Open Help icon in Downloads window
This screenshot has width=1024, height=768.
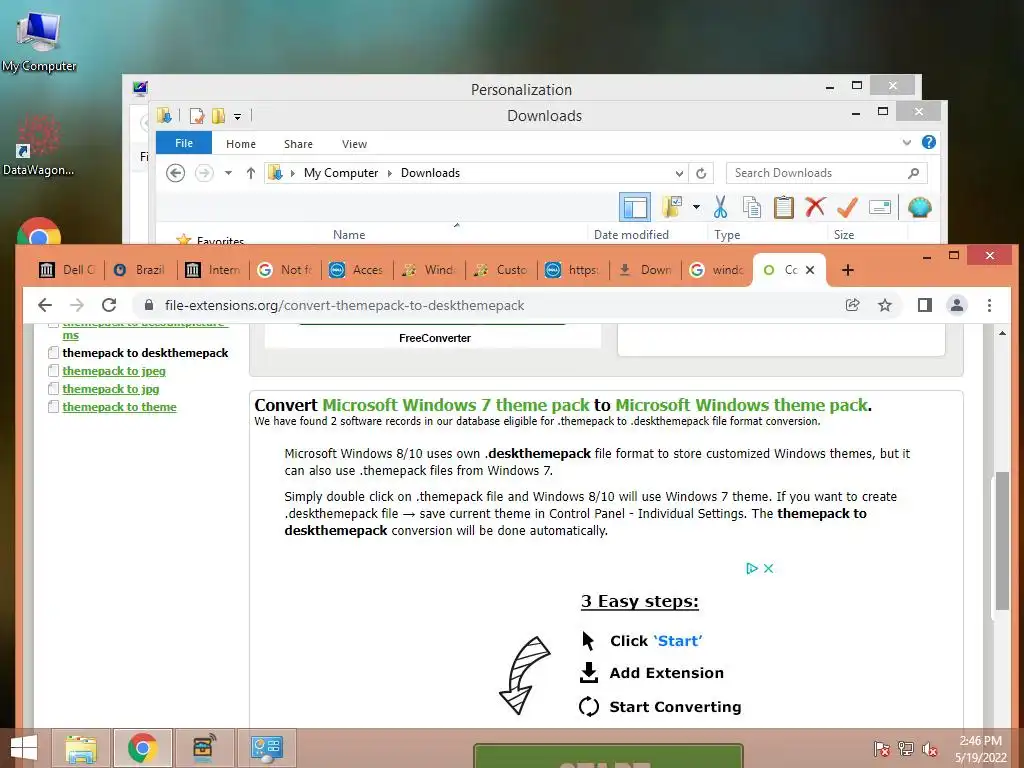click(x=929, y=142)
